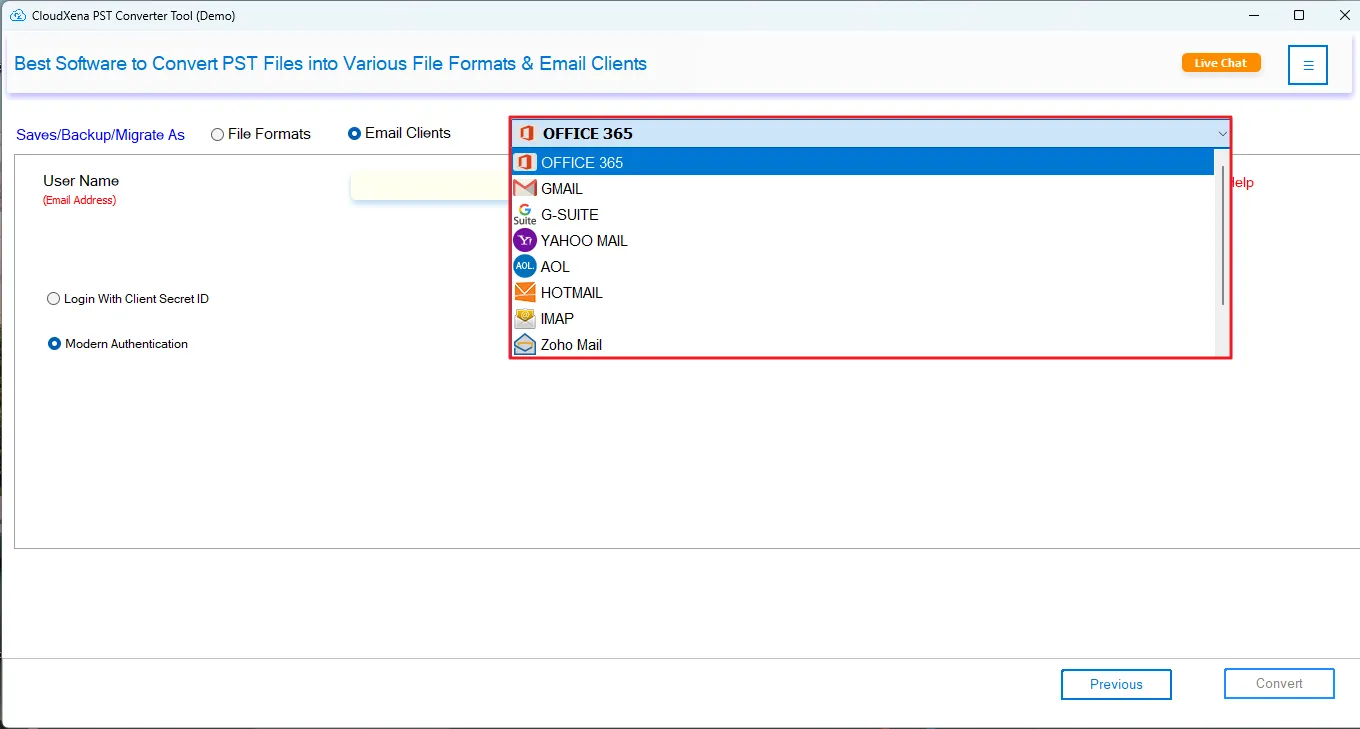1360x729 pixels.
Task: Click the G-Suite Google icon
Action: click(x=525, y=214)
